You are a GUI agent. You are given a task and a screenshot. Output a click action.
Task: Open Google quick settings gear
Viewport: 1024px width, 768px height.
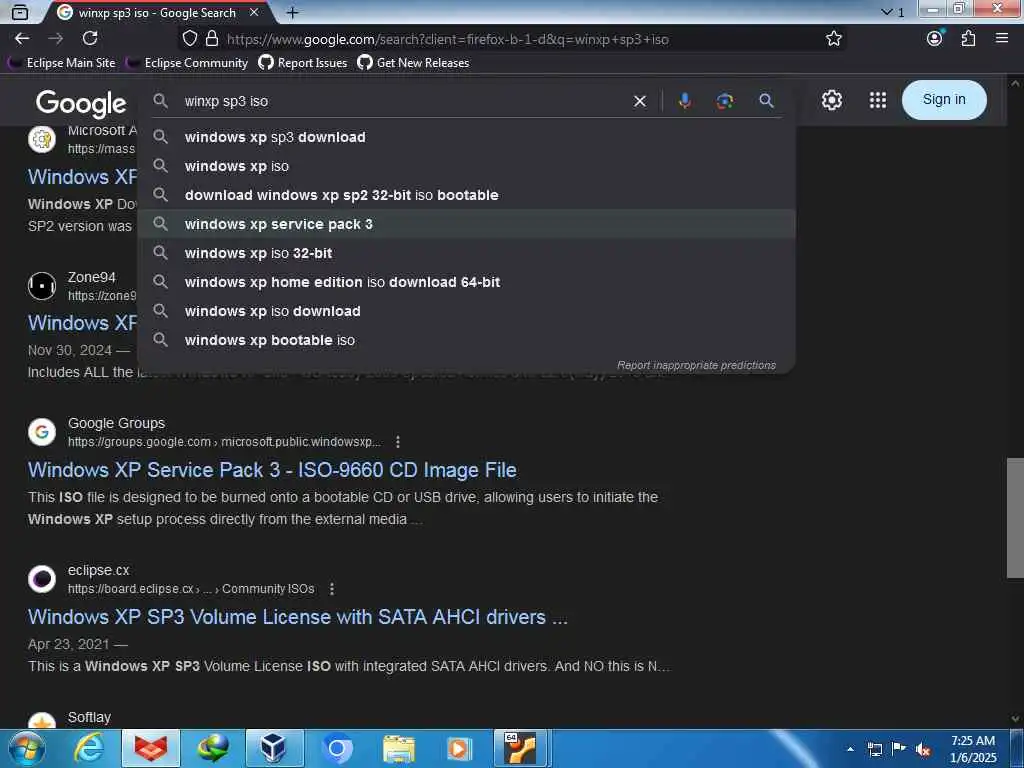point(831,100)
